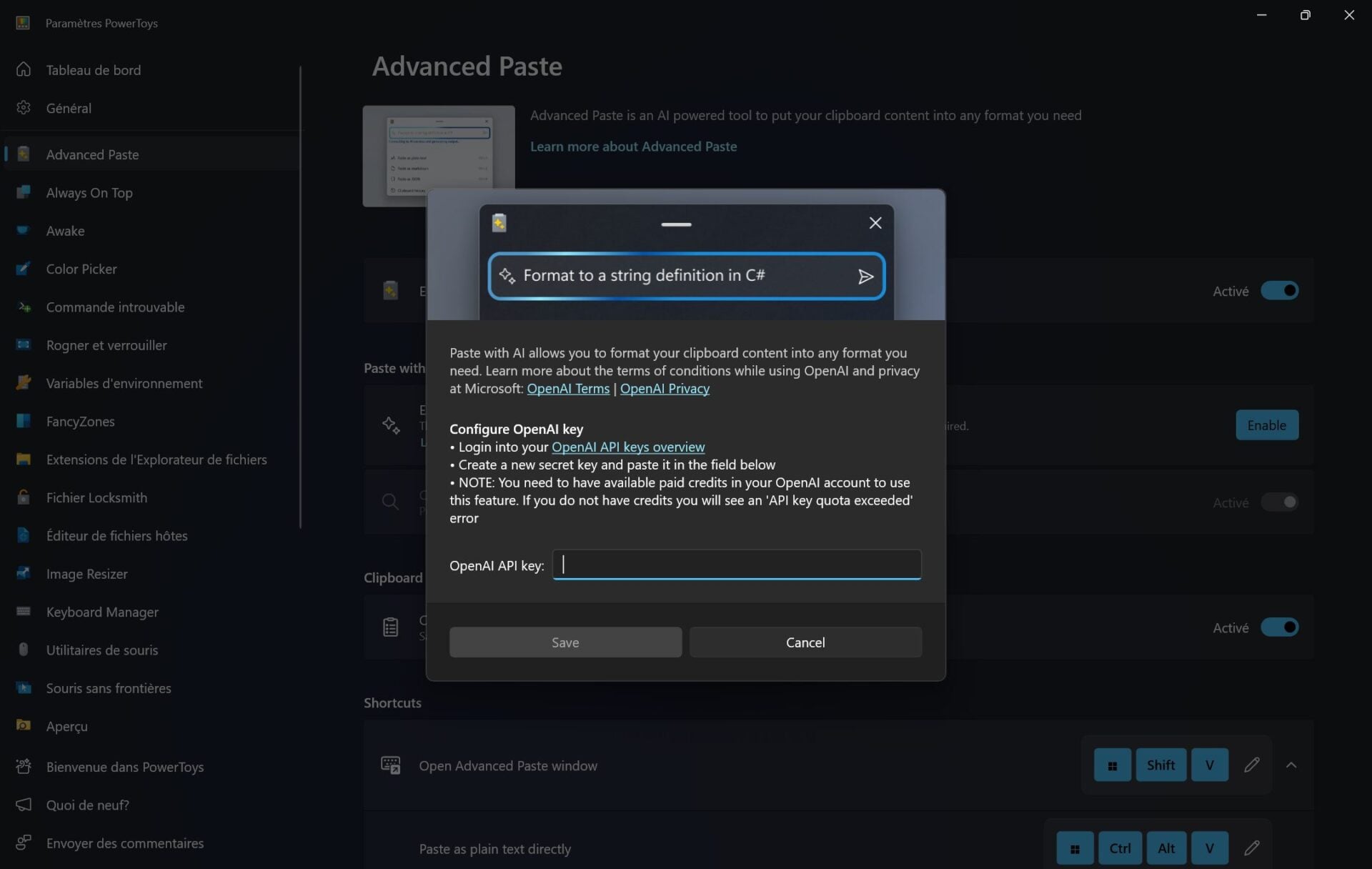This screenshot has width=1372, height=869.
Task: Open the FancyZones icon
Action: pos(24,421)
